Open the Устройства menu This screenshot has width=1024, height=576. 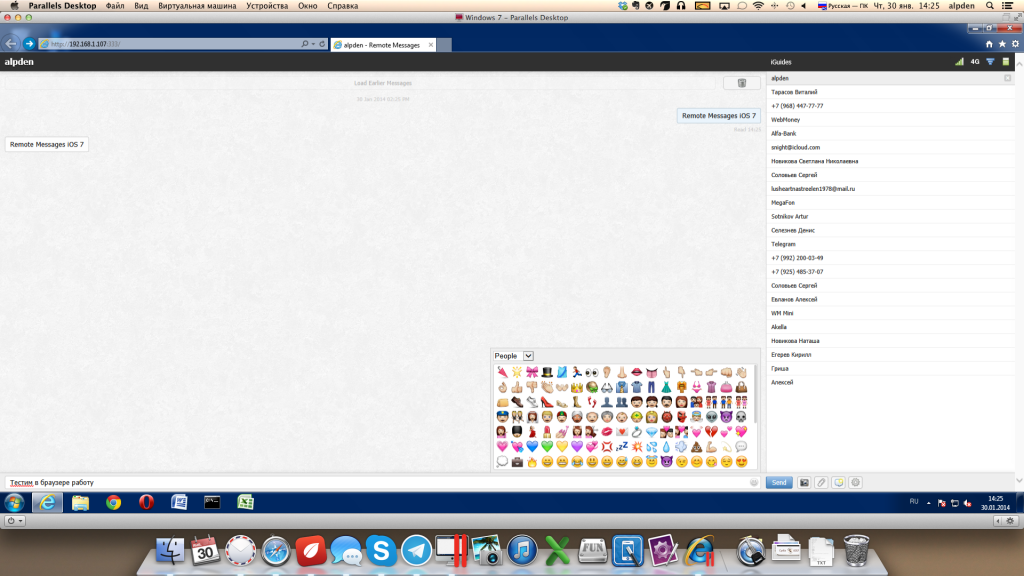pyautogui.click(x=267, y=6)
